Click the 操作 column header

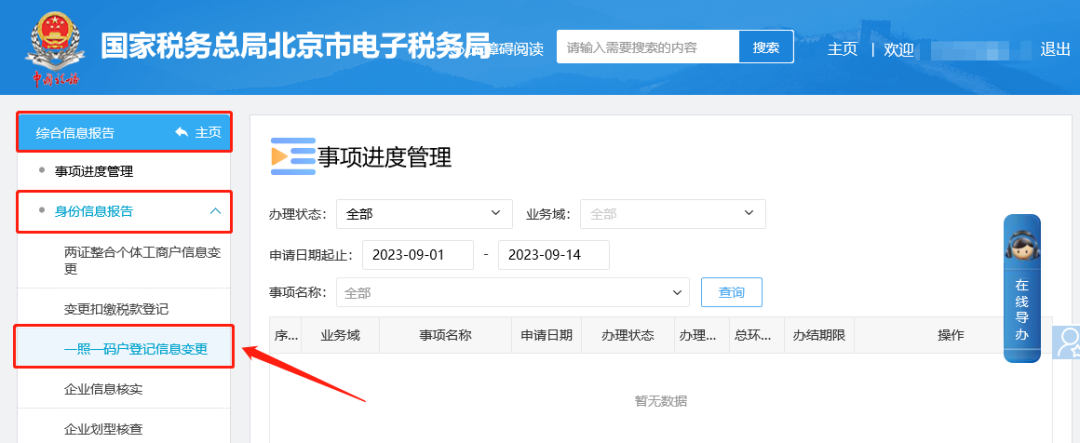[x=951, y=336]
